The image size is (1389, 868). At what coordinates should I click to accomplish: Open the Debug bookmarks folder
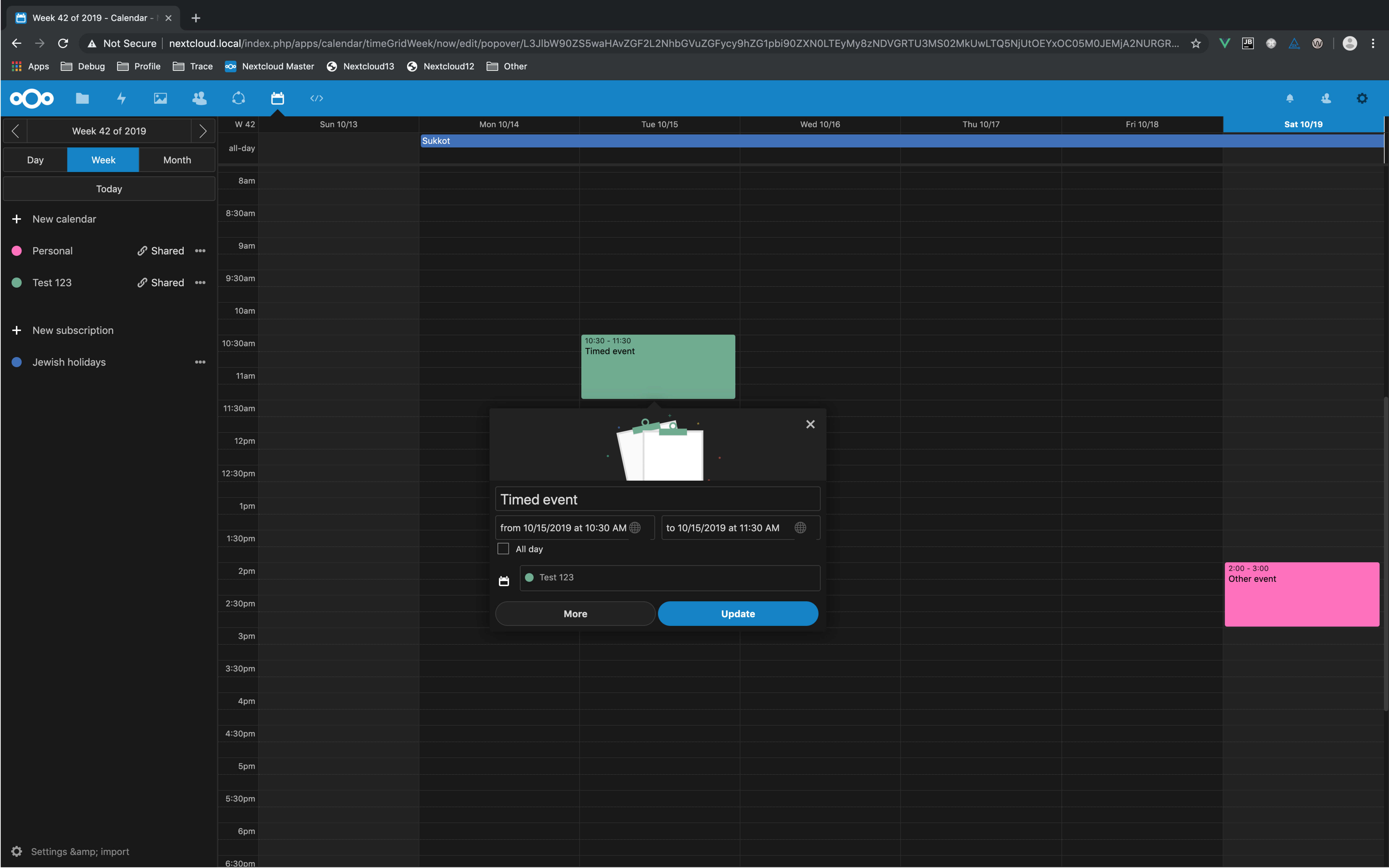click(83, 67)
